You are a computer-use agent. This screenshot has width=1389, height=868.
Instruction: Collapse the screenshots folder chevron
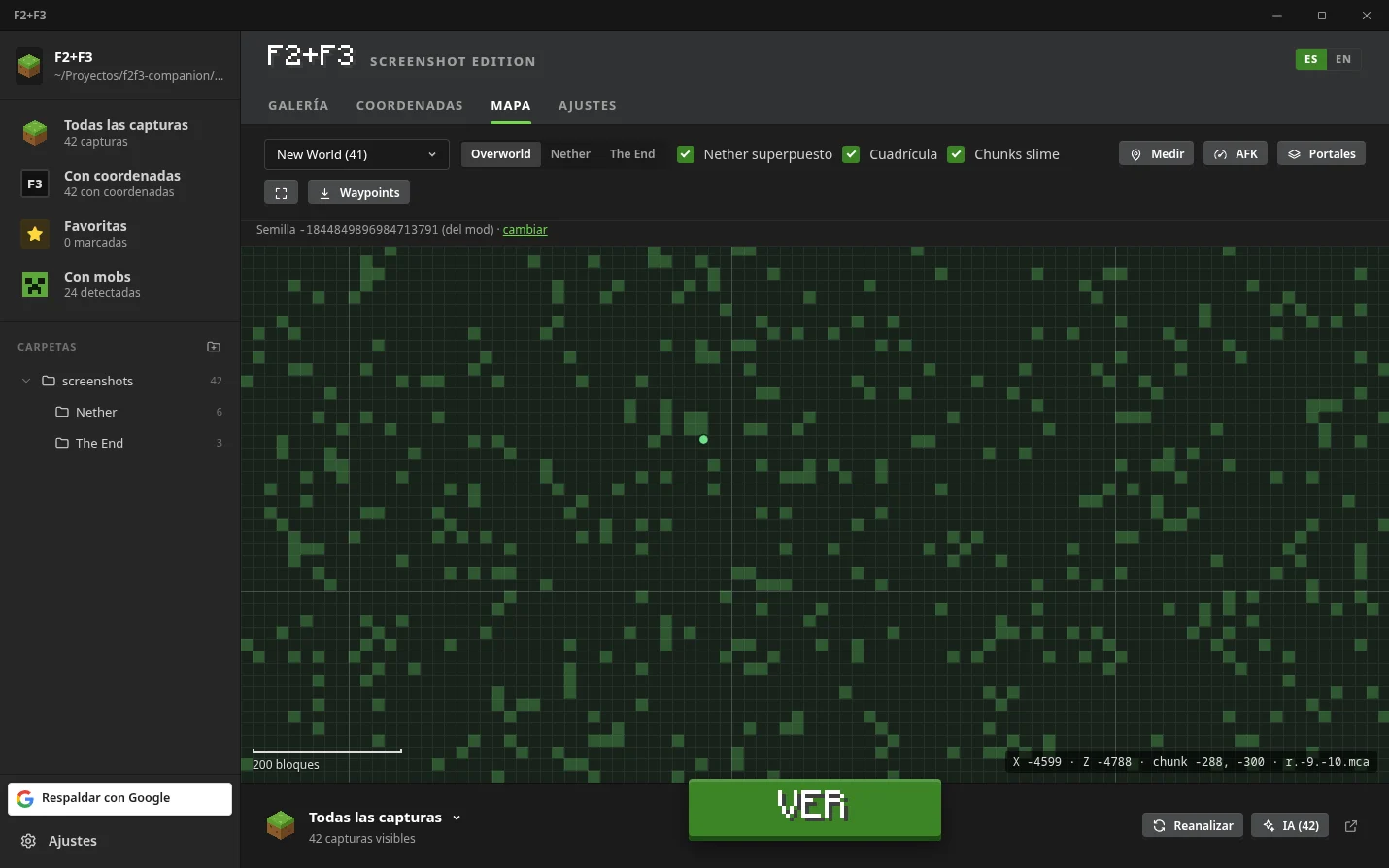[x=26, y=381]
